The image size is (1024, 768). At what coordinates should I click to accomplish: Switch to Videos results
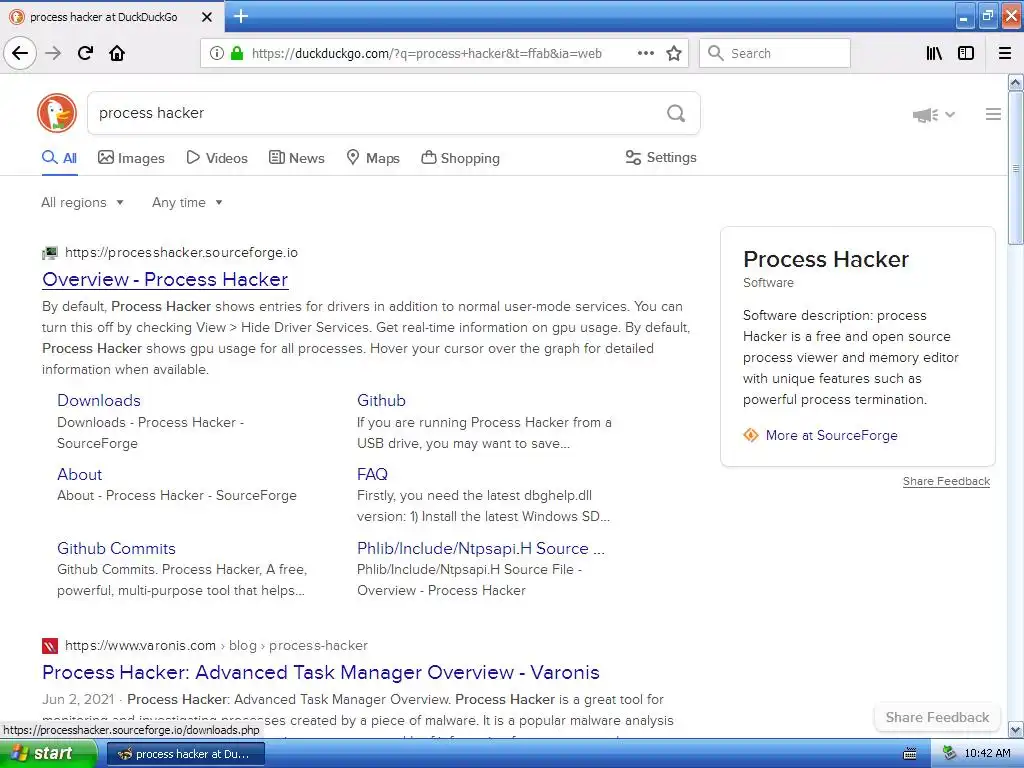click(217, 158)
